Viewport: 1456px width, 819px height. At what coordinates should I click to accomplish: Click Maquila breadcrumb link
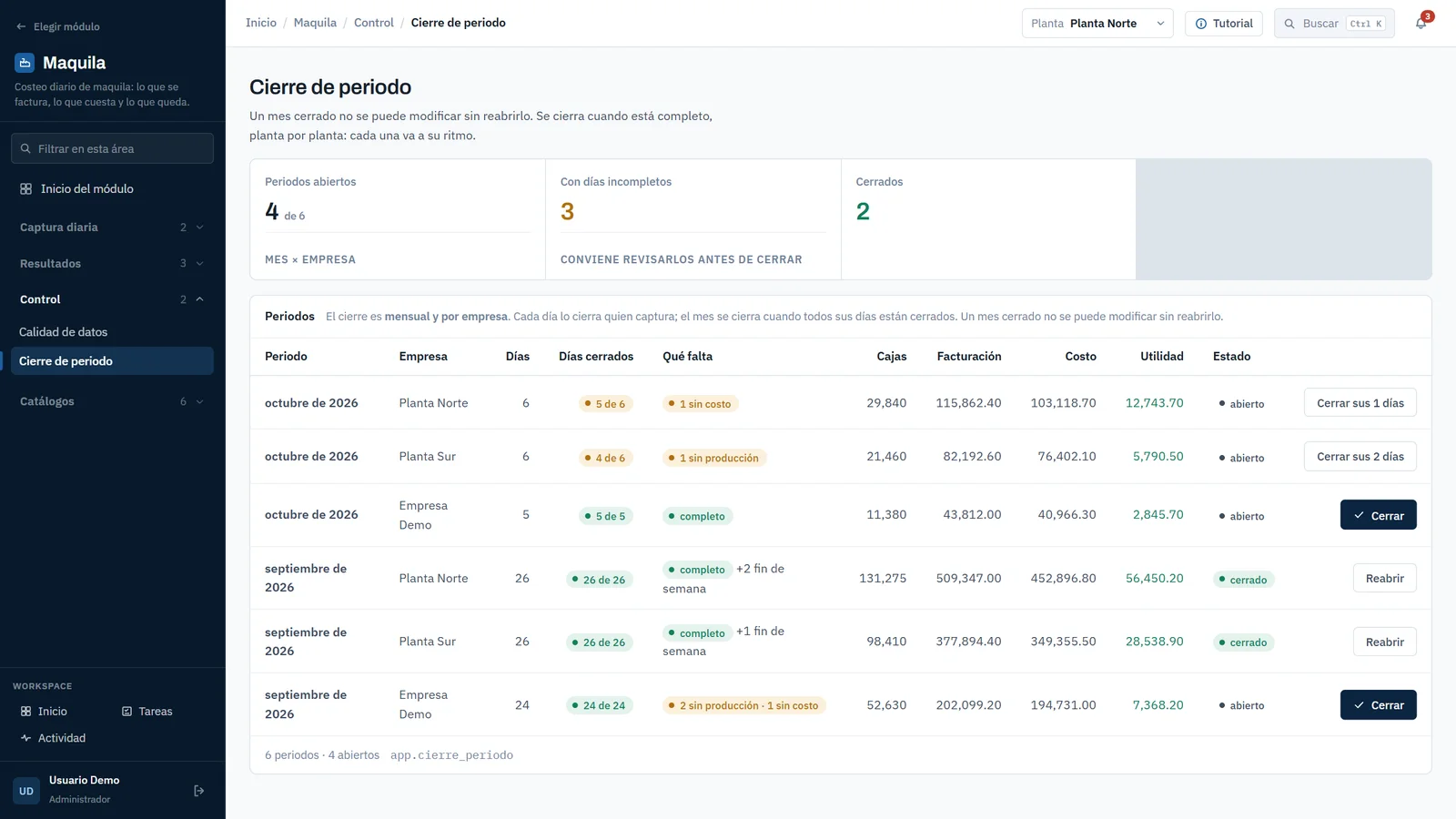pos(315,23)
